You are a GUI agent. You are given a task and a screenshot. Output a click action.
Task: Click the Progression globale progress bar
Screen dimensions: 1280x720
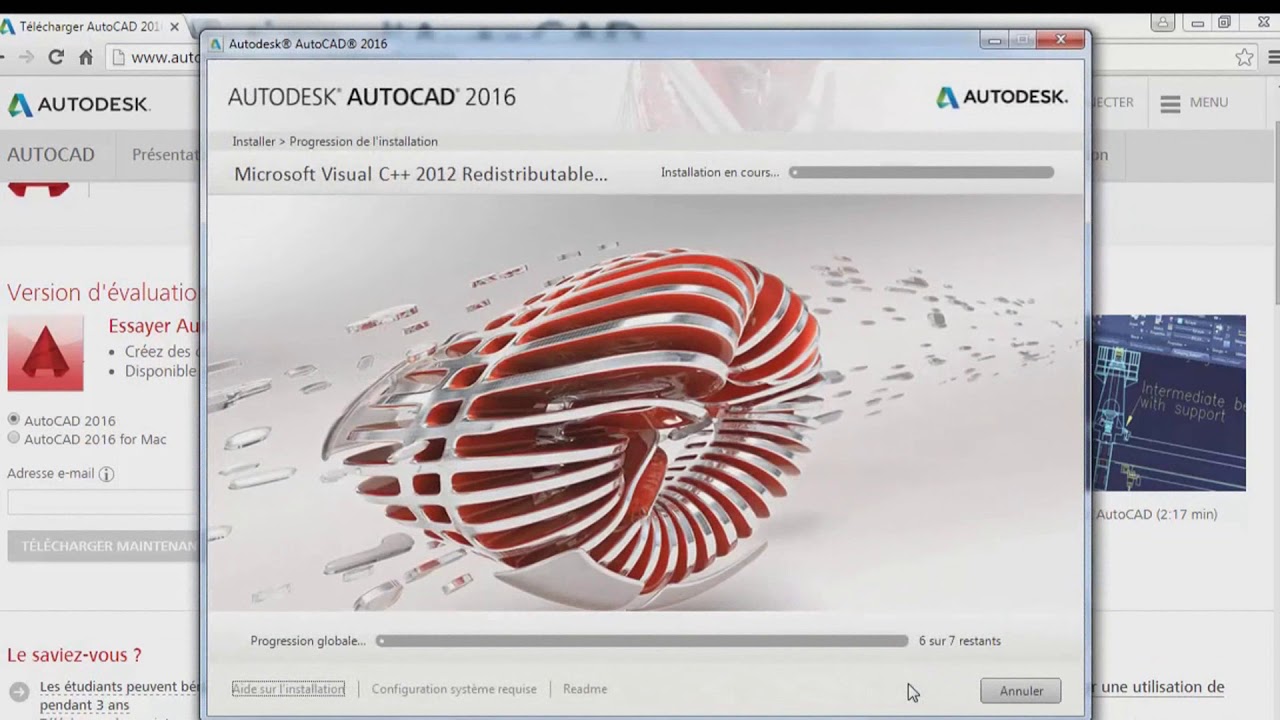pyautogui.click(x=642, y=641)
